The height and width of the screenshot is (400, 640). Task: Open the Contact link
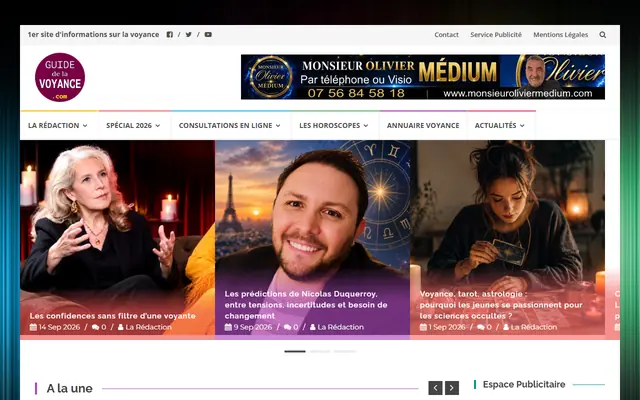pos(446,35)
